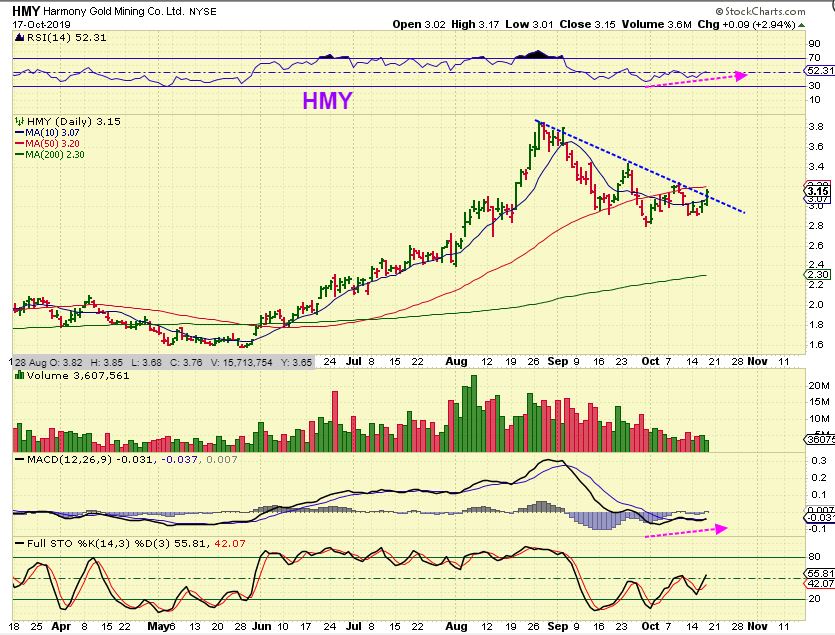Click the 80 stochastic axis label

click(814, 557)
